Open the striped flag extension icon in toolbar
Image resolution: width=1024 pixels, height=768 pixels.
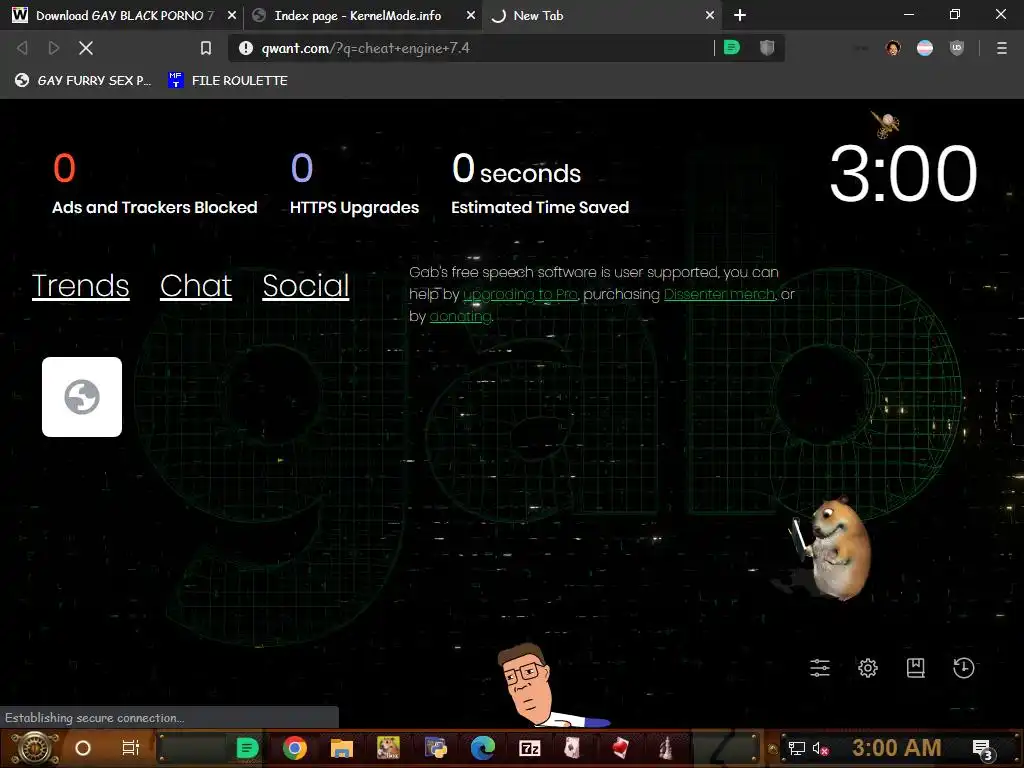[925, 48]
